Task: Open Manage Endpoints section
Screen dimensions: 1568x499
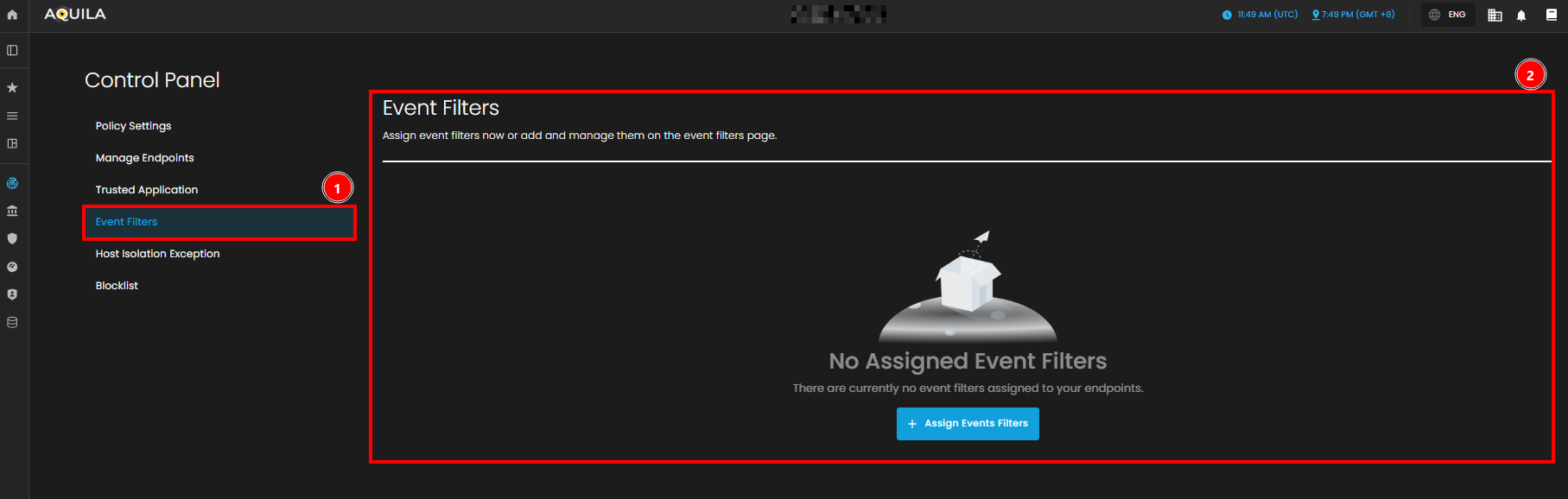Action: (144, 158)
